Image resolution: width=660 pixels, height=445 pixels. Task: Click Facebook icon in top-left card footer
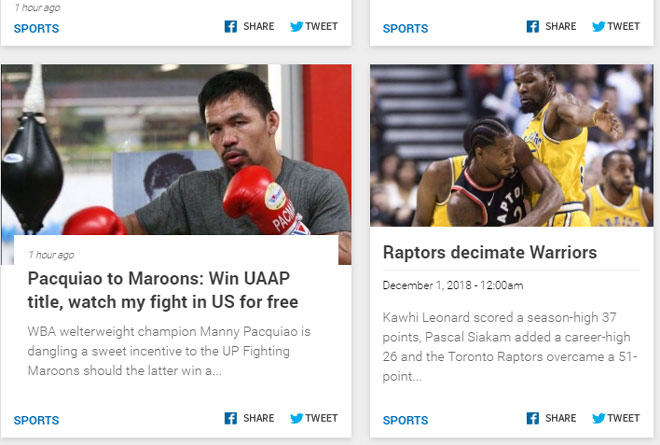[x=230, y=26]
